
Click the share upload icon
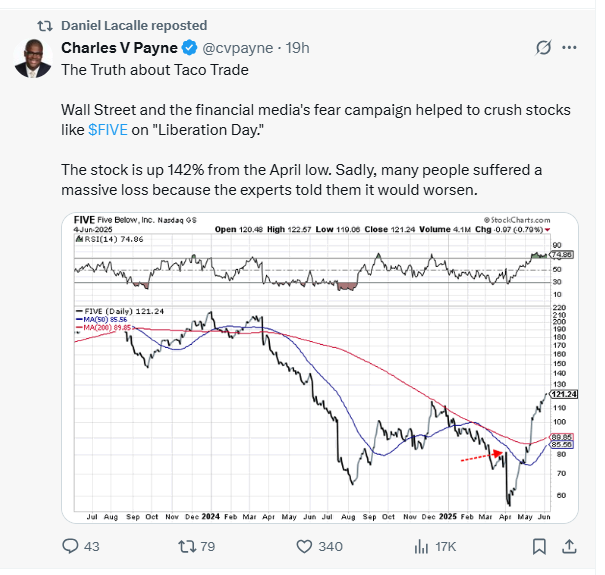pos(569,546)
